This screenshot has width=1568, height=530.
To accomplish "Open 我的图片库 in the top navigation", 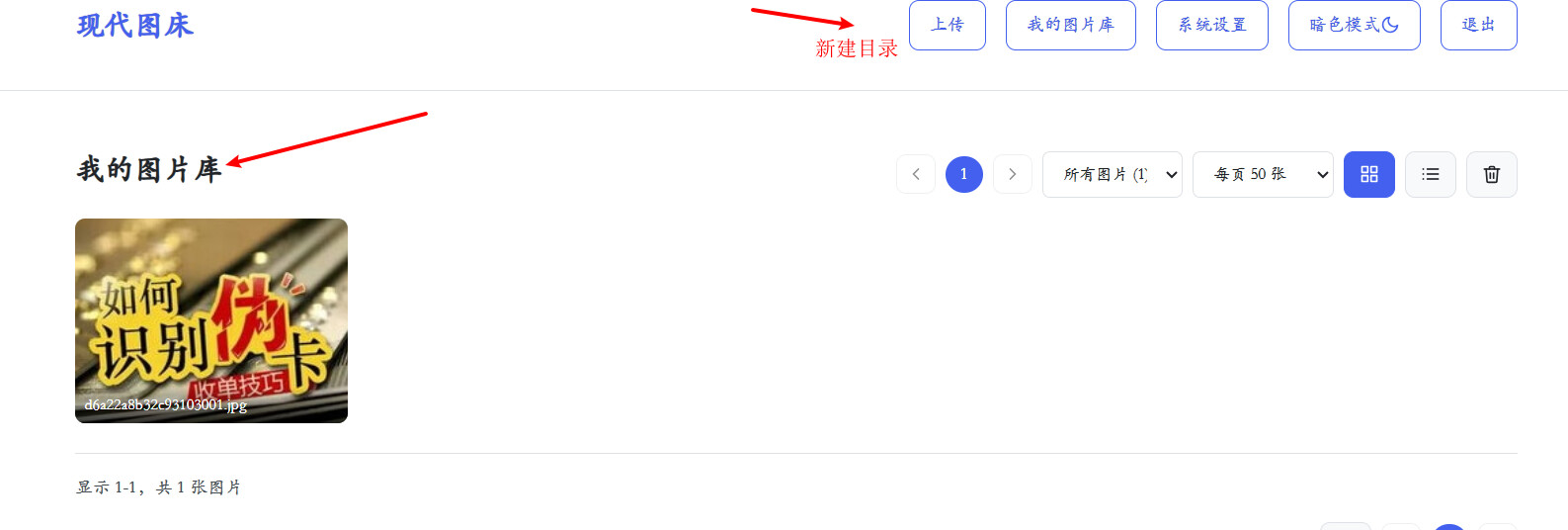I will click(1070, 25).
